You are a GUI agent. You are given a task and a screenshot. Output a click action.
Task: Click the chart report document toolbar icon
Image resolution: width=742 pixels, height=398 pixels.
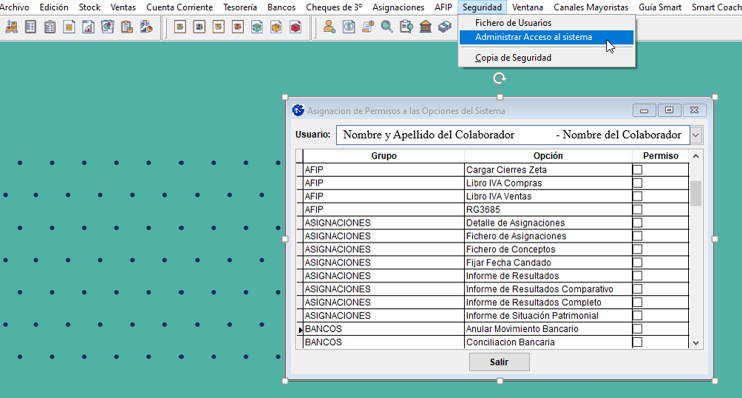pyautogui.click(x=88, y=27)
